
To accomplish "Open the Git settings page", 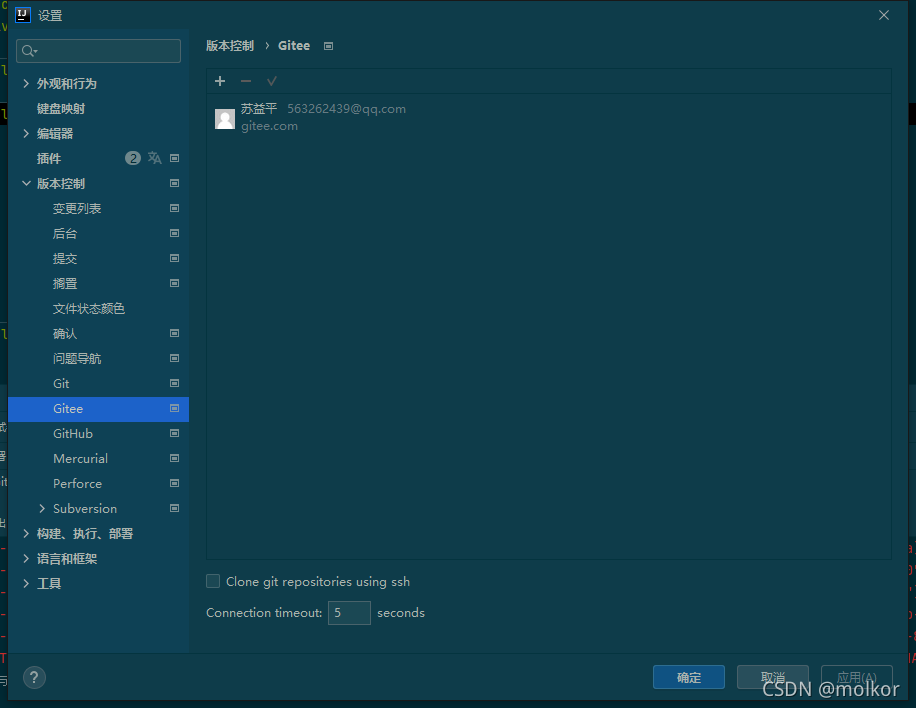I will coord(61,383).
